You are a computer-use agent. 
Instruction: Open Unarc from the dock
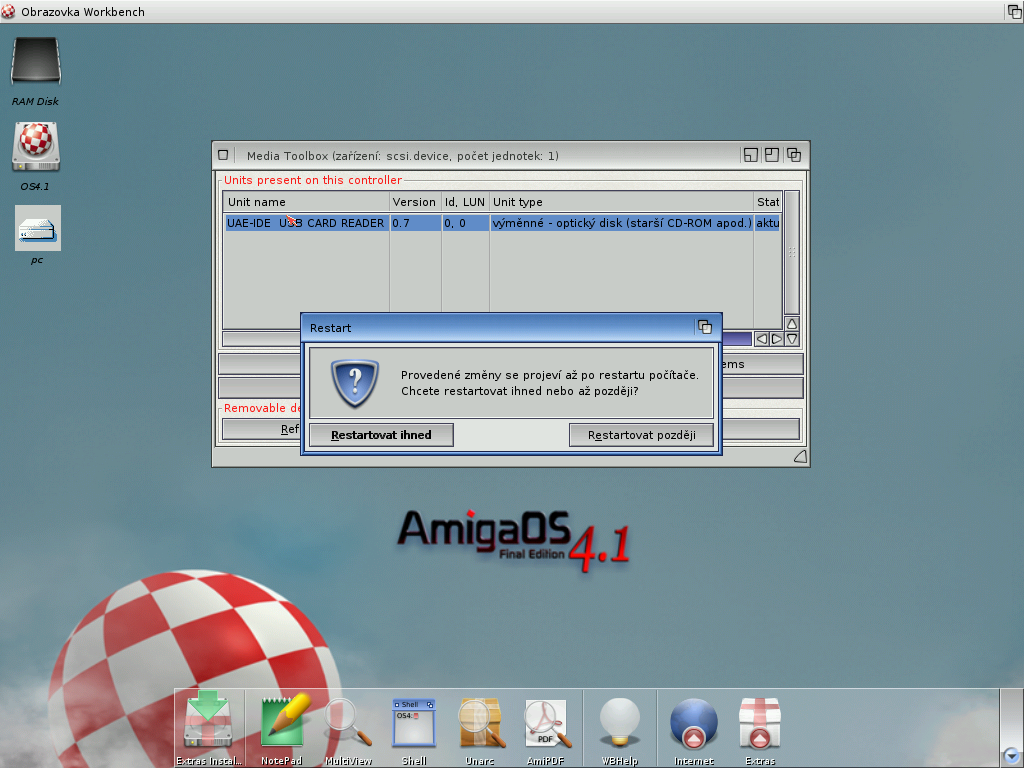click(x=480, y=722)
